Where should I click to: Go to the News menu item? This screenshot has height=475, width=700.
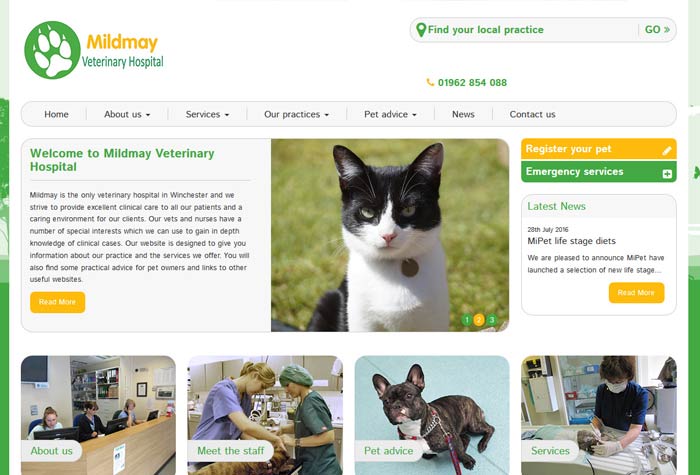tap(463, 114)
